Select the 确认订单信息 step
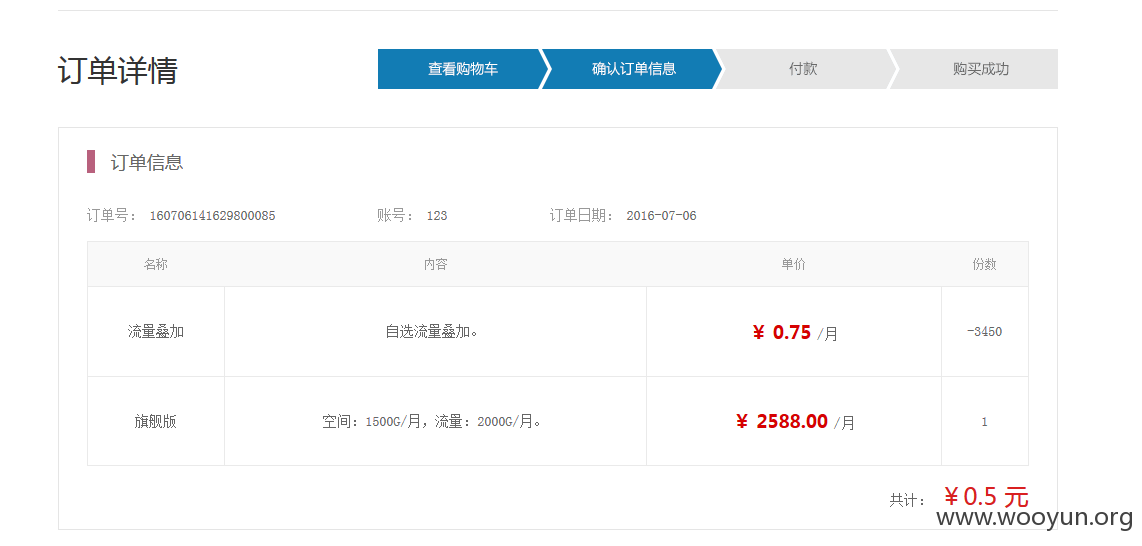 tap(634, 69)
